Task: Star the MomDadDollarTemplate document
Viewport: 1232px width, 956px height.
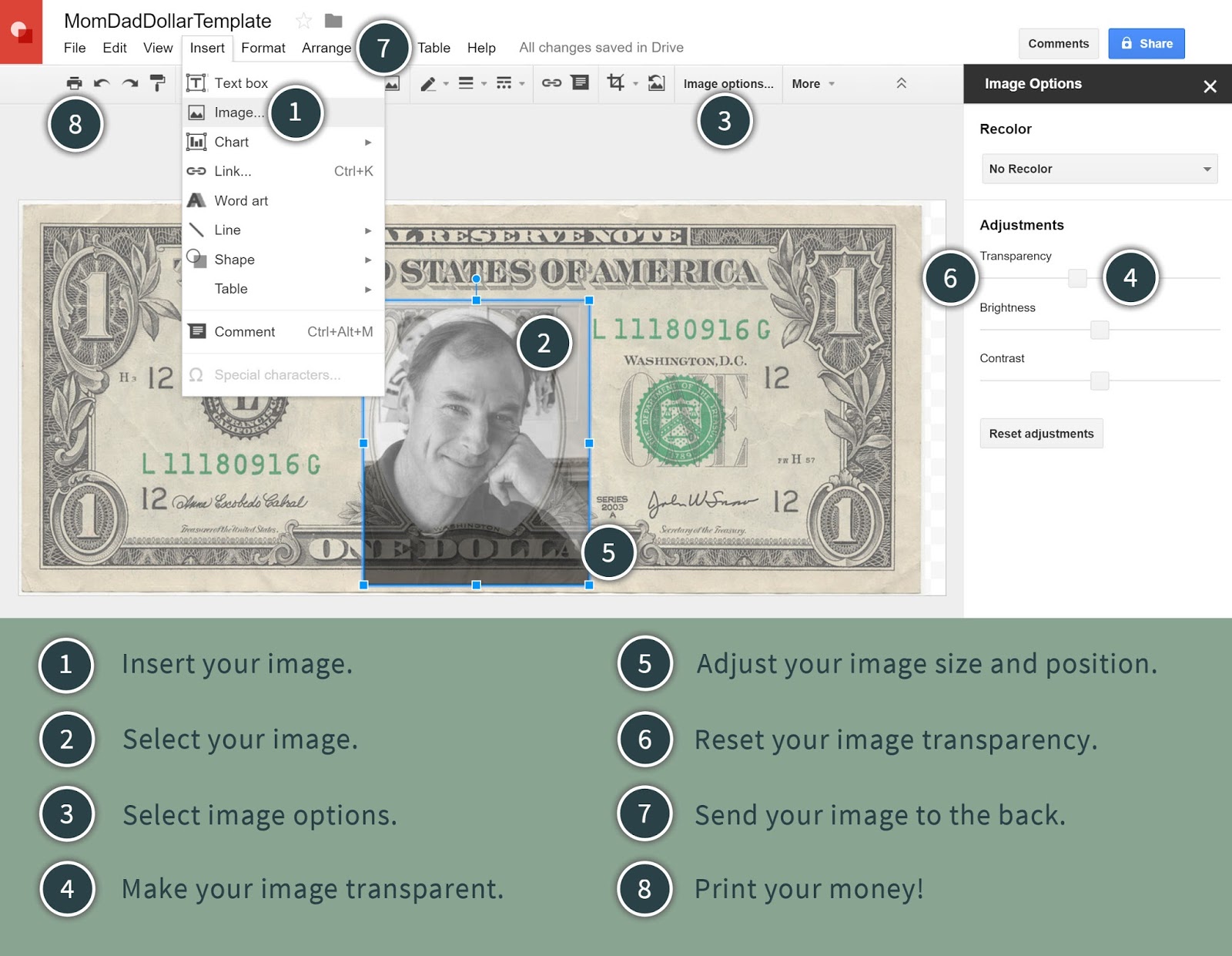Action: pyautogui.click(x=304, y=21)
